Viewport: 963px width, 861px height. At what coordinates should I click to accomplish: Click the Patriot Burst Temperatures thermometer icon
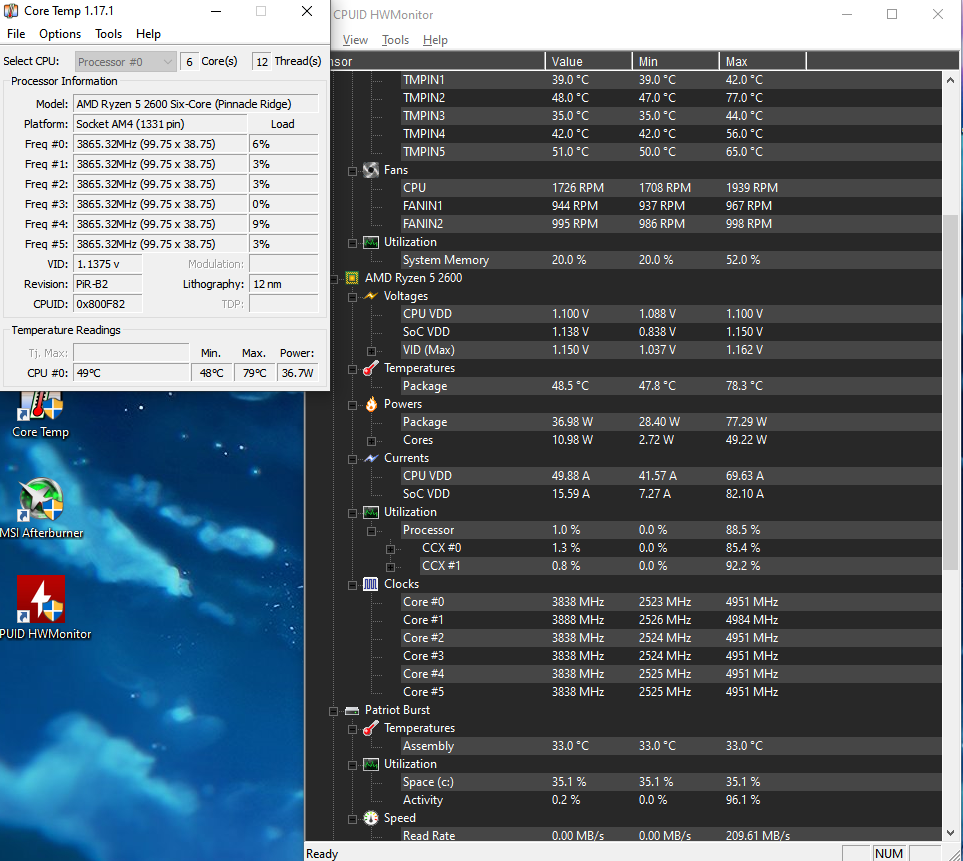370,728
